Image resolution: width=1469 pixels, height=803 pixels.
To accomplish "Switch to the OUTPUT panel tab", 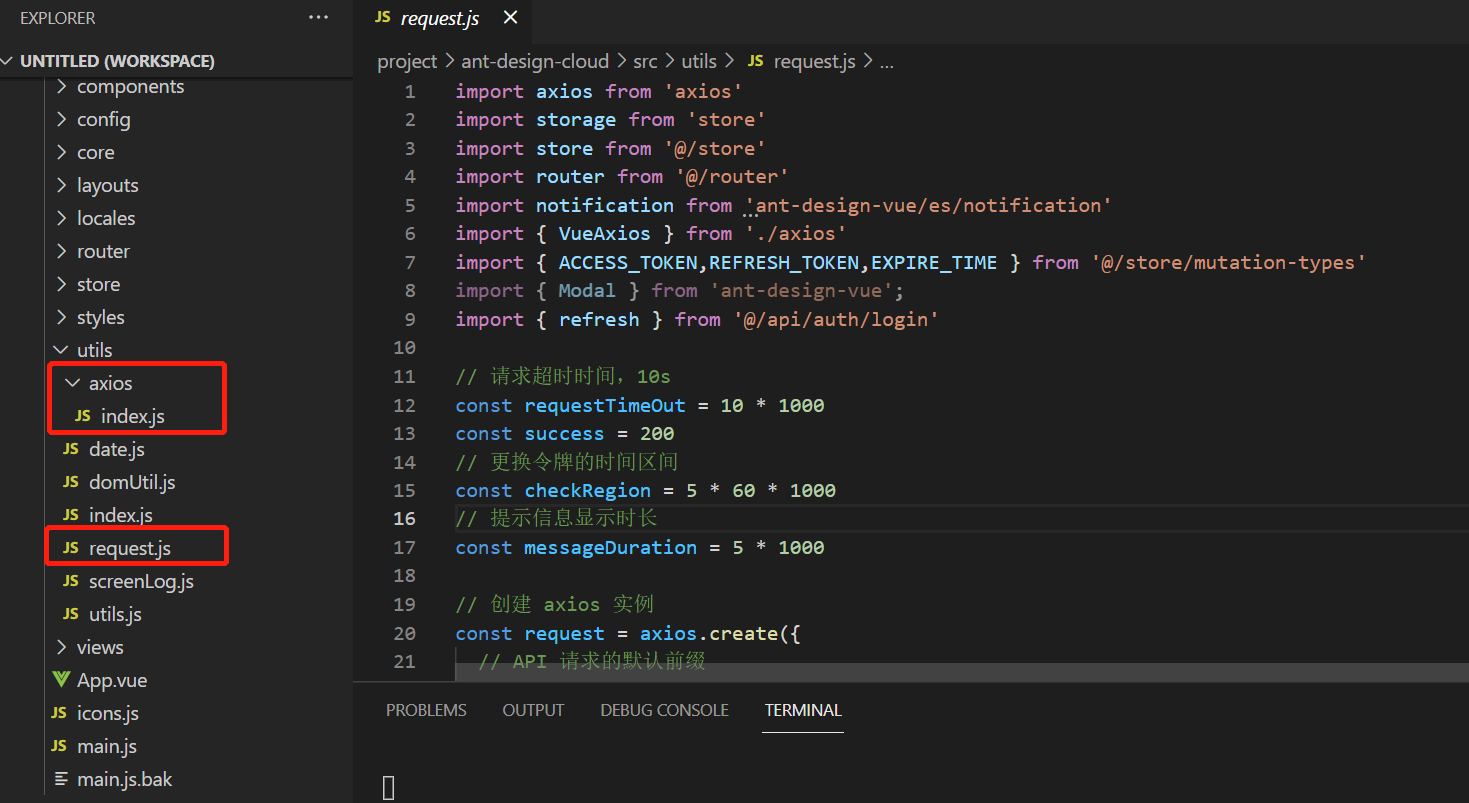I will coord(533,710).
